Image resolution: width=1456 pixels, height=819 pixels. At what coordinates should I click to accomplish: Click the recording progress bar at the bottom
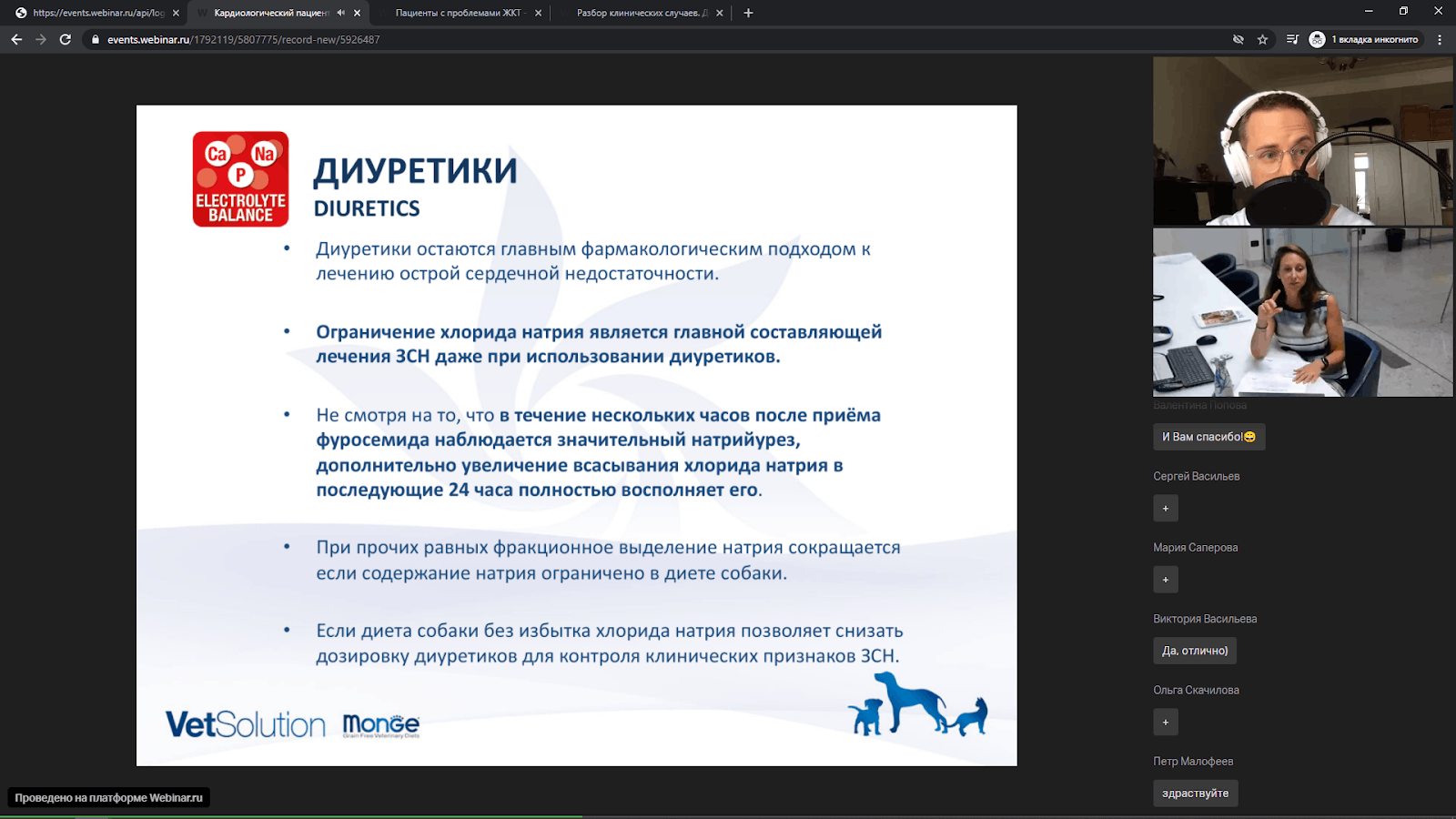pyautogui.click(x=728, y=816)
